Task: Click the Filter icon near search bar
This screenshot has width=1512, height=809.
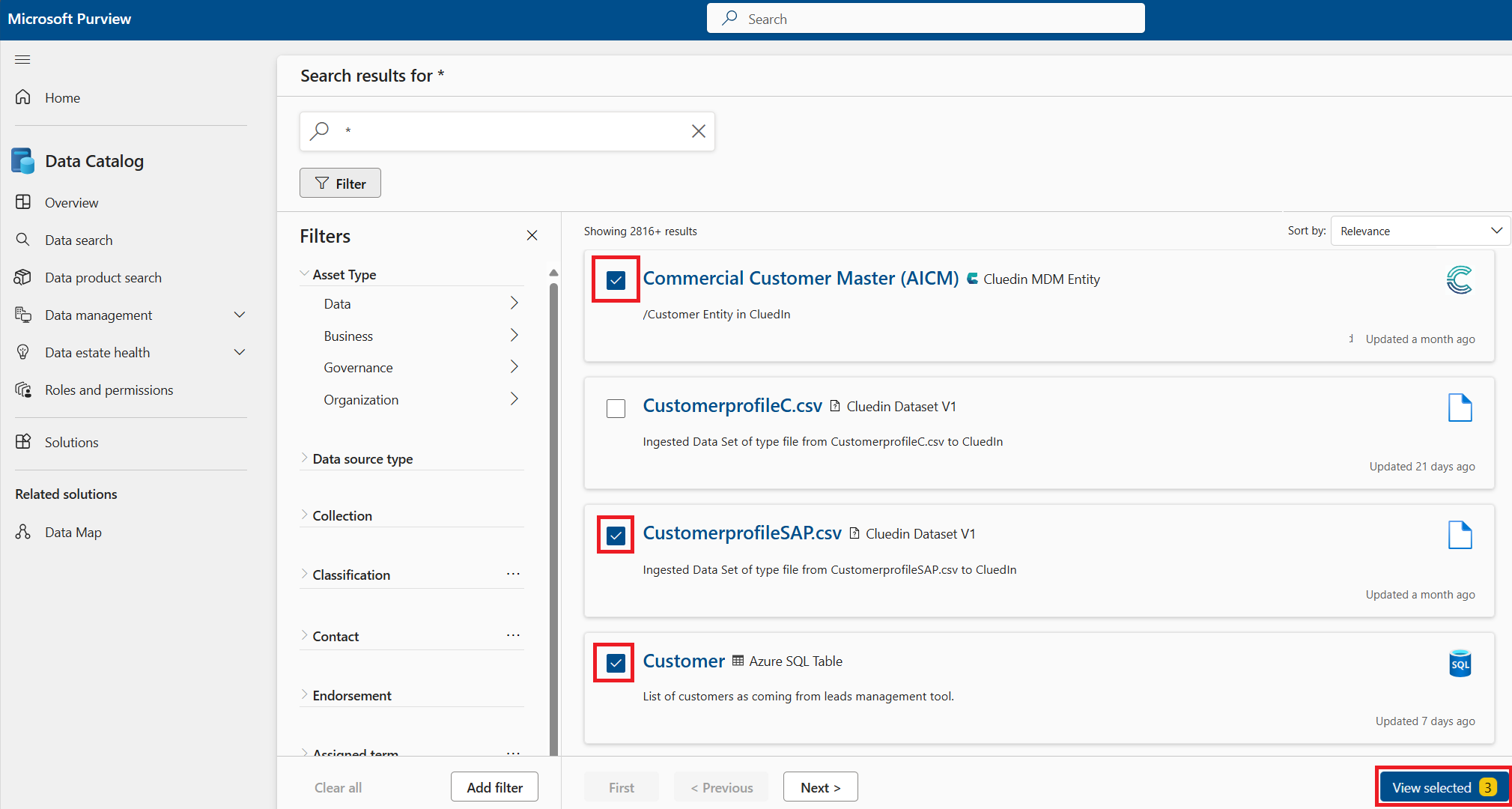Action: pyautogui.click(x=340, y=183)
